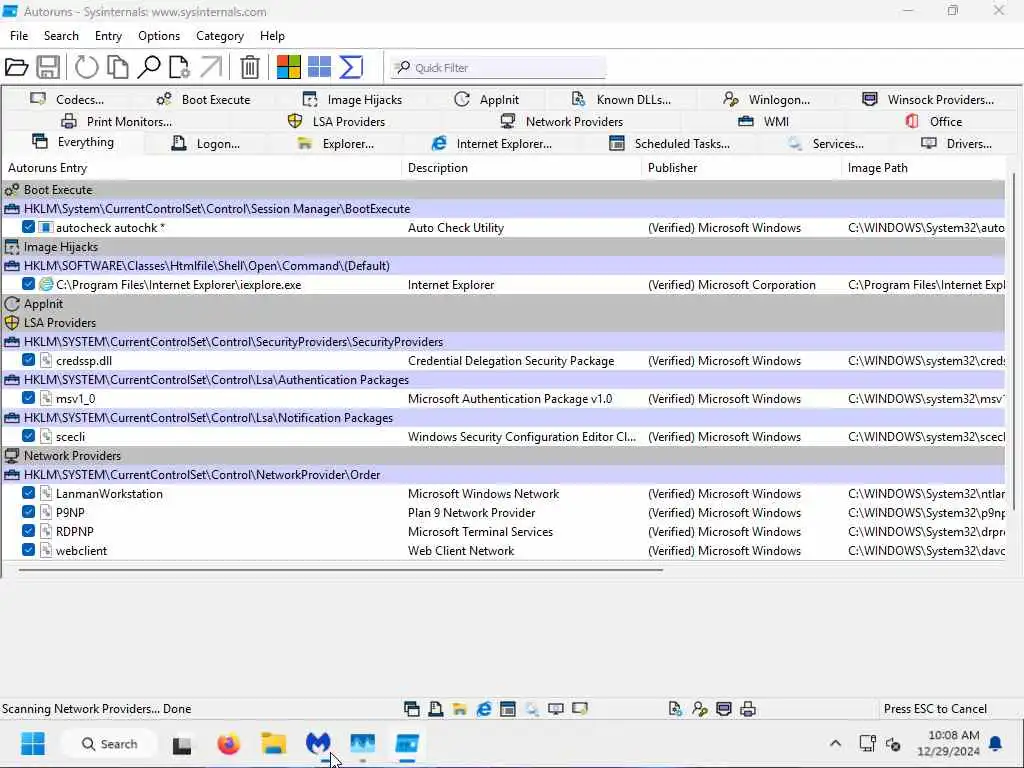
Task: Uncheck the autocheck autochk entry
Action: 28,227
